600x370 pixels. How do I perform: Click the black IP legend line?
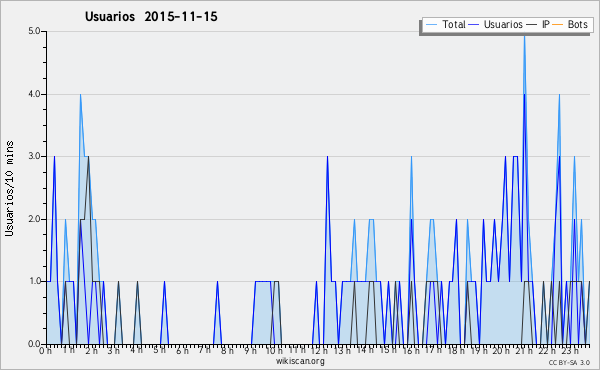click(x=532, y=25)
